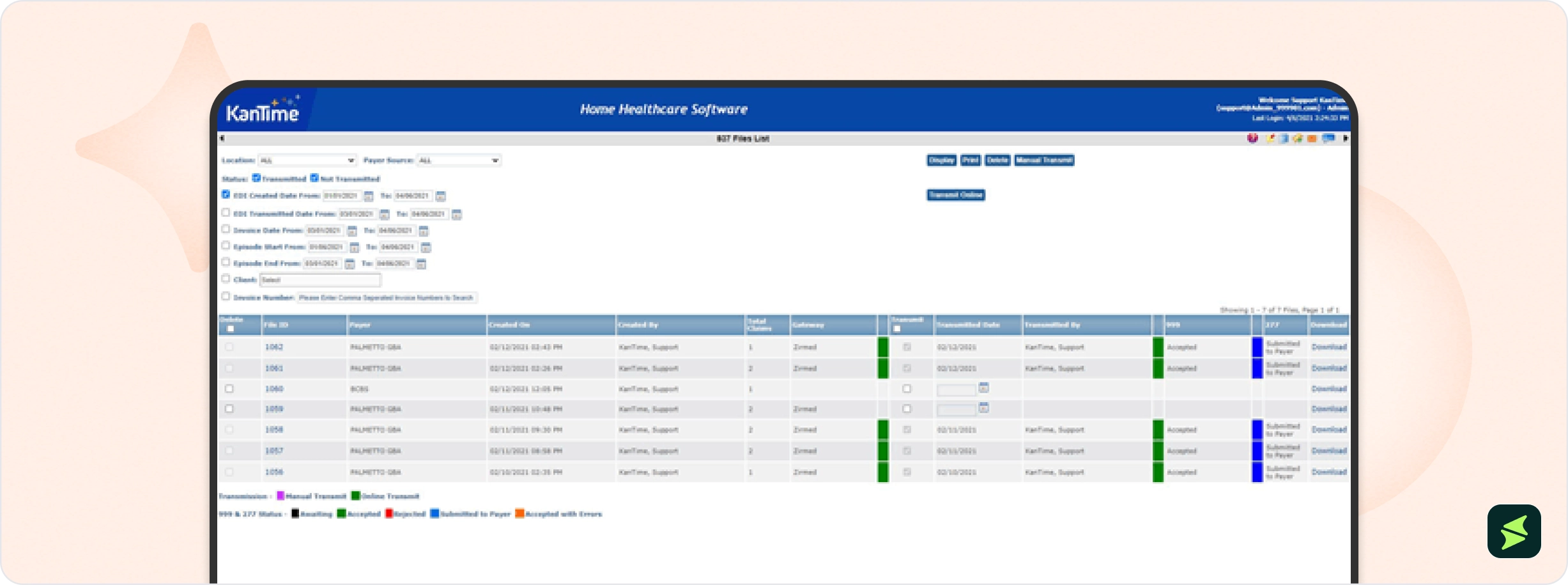
Task: Open calendar for EDI Transmitted Date From
Action: point(384,214)
